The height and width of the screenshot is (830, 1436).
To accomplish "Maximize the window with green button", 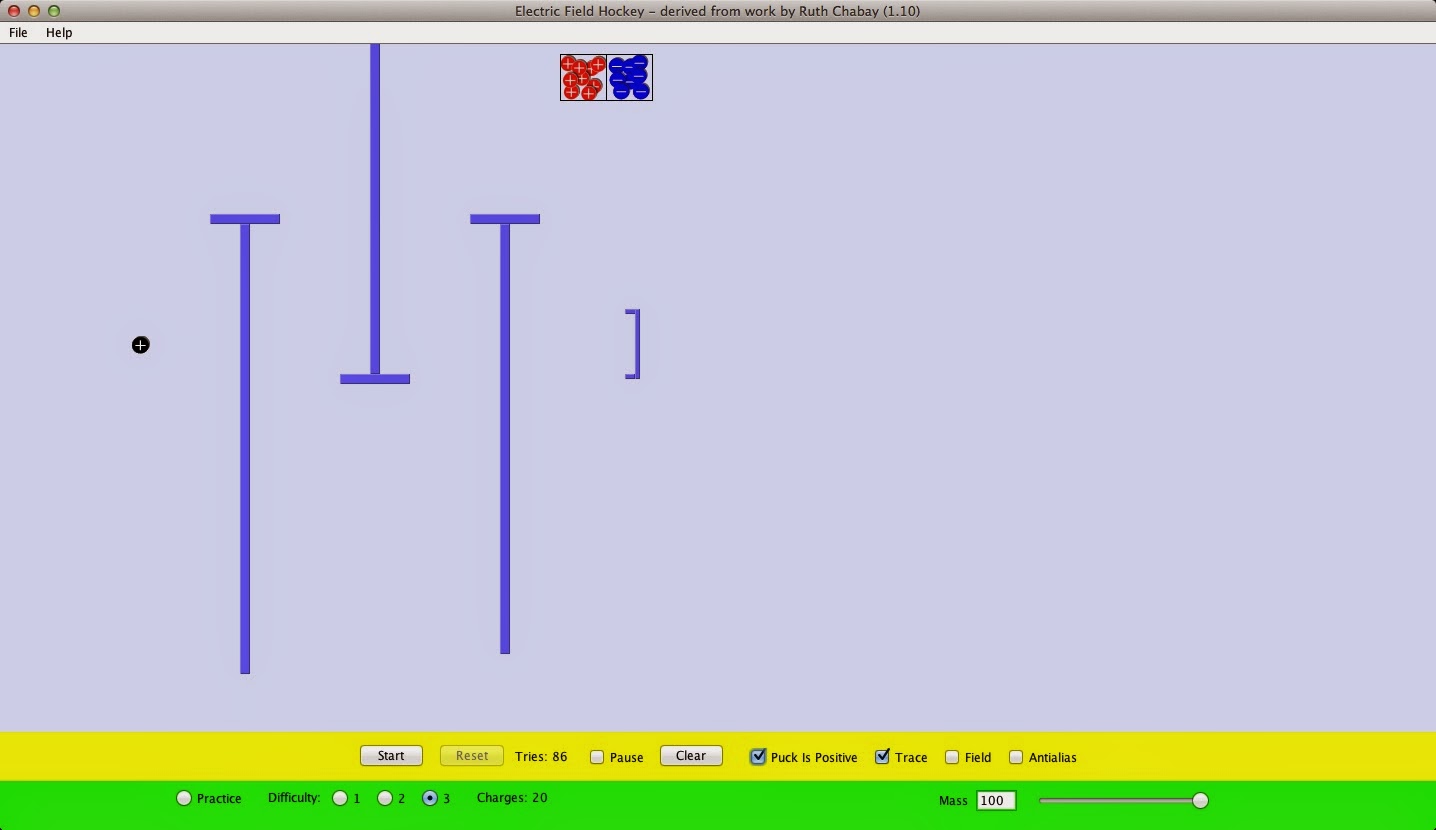I will (x=54, y=11).
